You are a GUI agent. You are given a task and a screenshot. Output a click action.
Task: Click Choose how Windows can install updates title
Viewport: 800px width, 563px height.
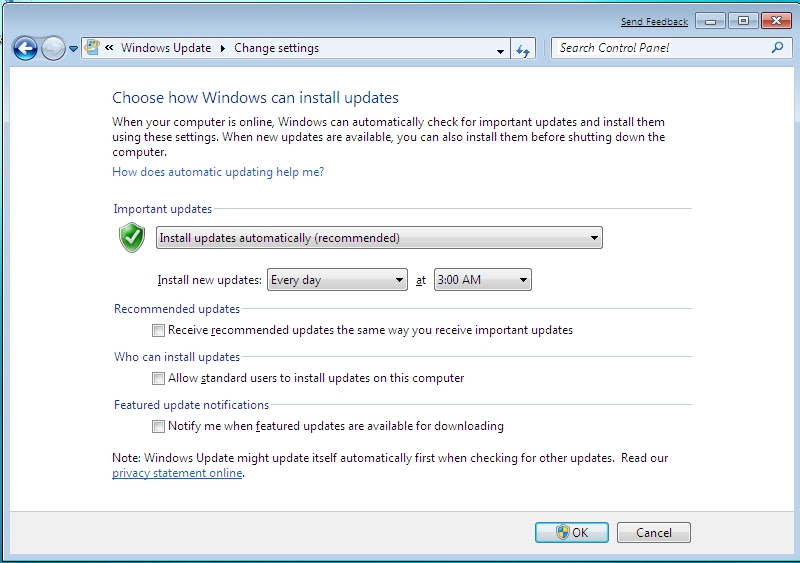point(255,97)
